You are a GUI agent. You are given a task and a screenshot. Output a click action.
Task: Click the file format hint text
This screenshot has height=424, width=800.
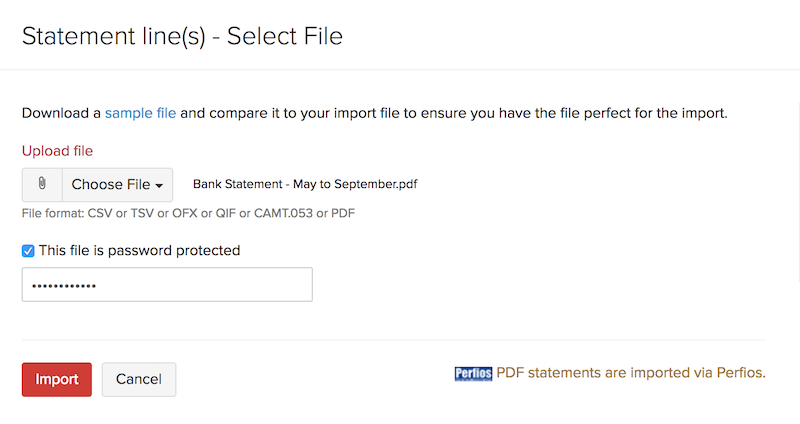[x=188, y=213]
